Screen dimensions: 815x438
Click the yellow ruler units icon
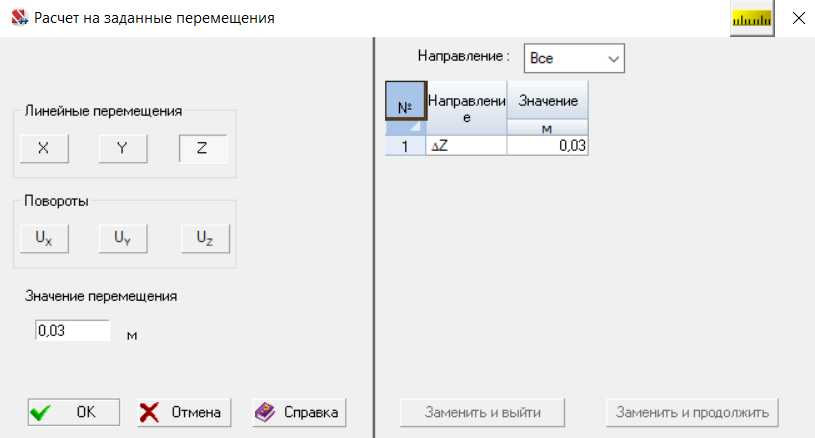click(752, 19)
